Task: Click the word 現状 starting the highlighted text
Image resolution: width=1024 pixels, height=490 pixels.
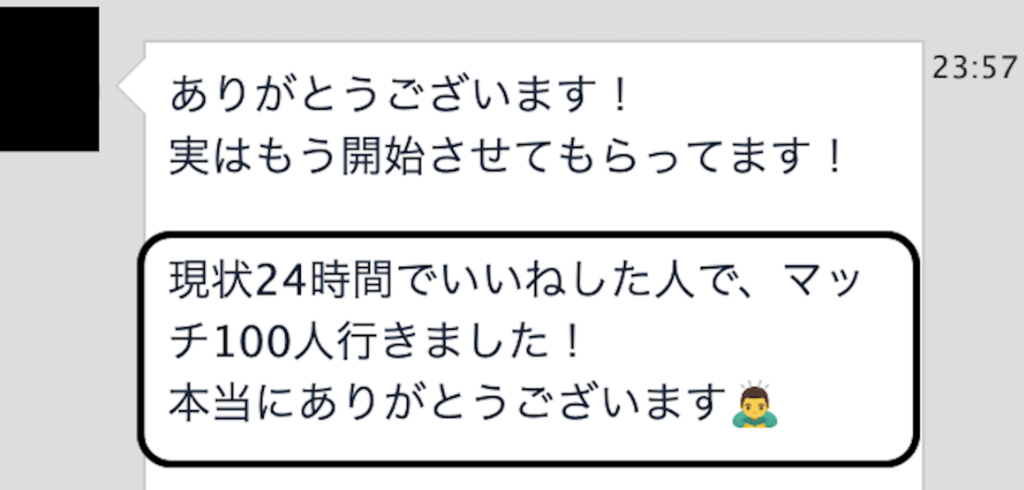Action: point(212,282)
